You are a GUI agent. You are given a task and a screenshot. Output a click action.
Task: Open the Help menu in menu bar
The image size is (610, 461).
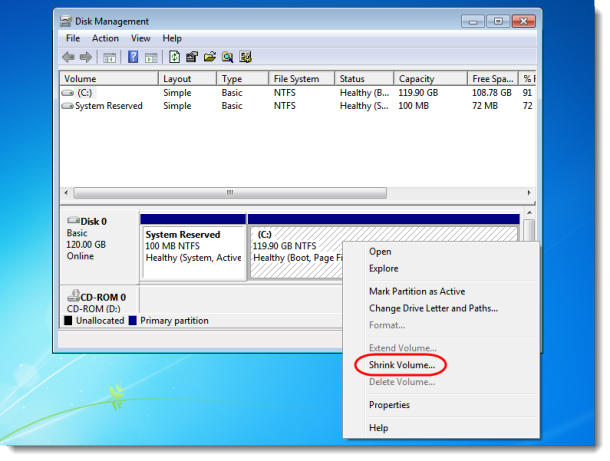tap(172, 39)
